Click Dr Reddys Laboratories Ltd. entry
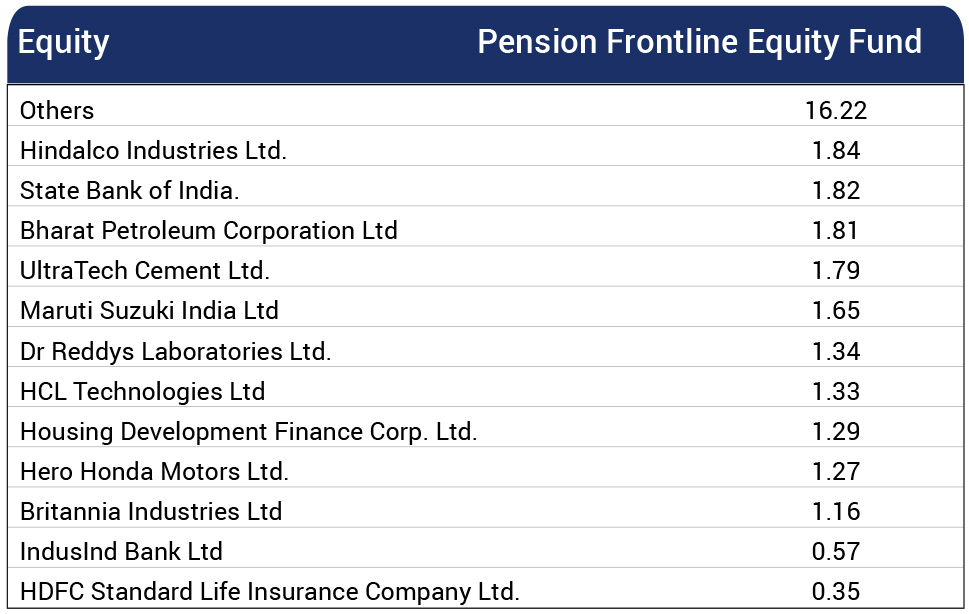The height and width of the screenshot is (614, 969). (x=176, y=351)
